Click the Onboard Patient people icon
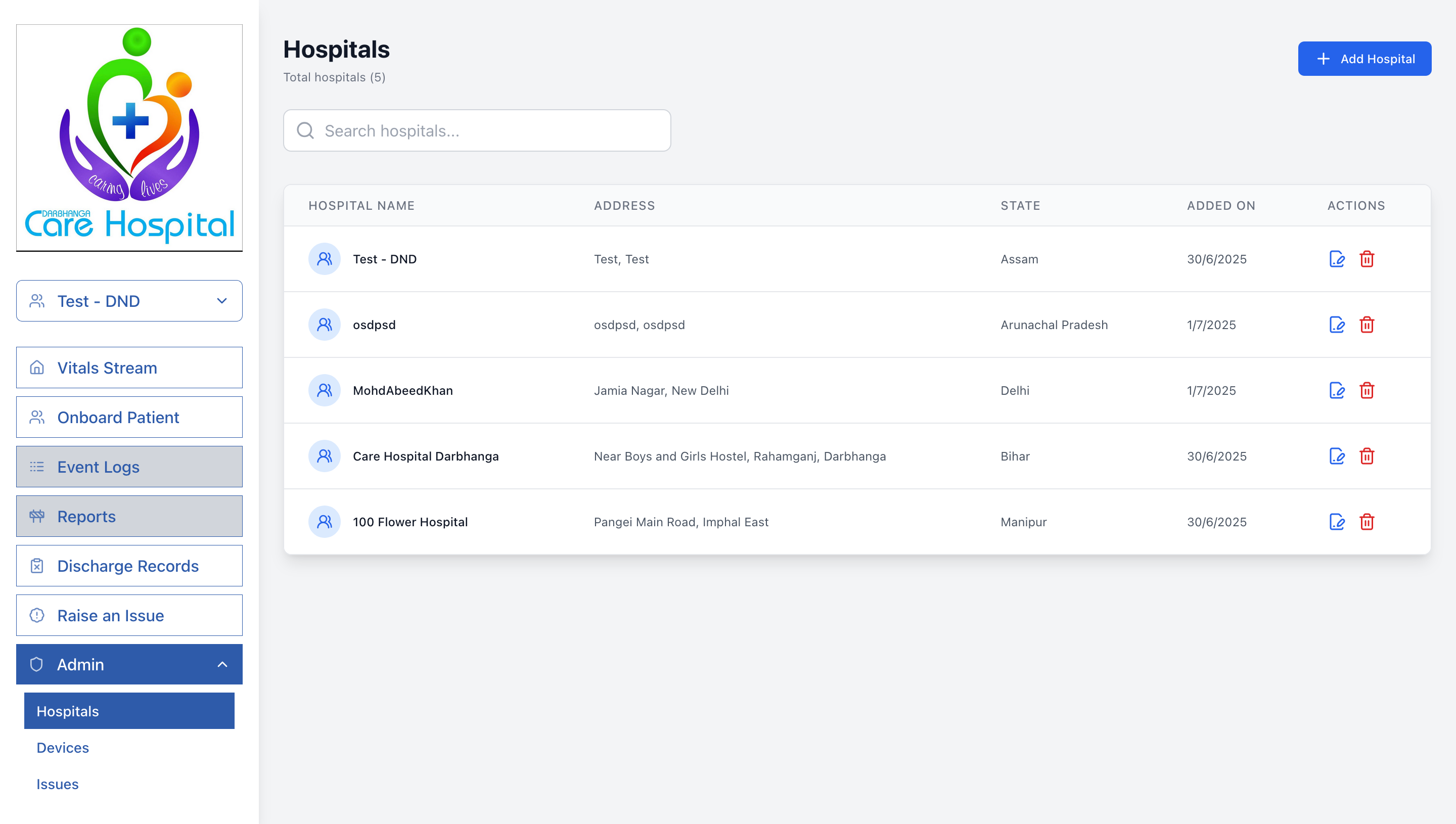Viewport: 1456px width, 824px height. pos(37,417)
